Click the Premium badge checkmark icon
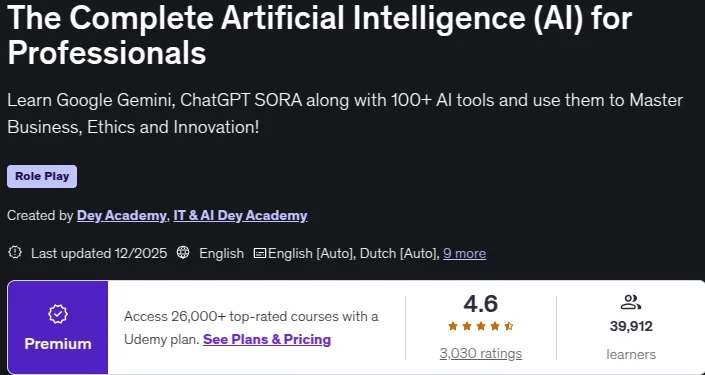Screen dimensions: 705x375 pyautogui.click(x=58, y=315)
